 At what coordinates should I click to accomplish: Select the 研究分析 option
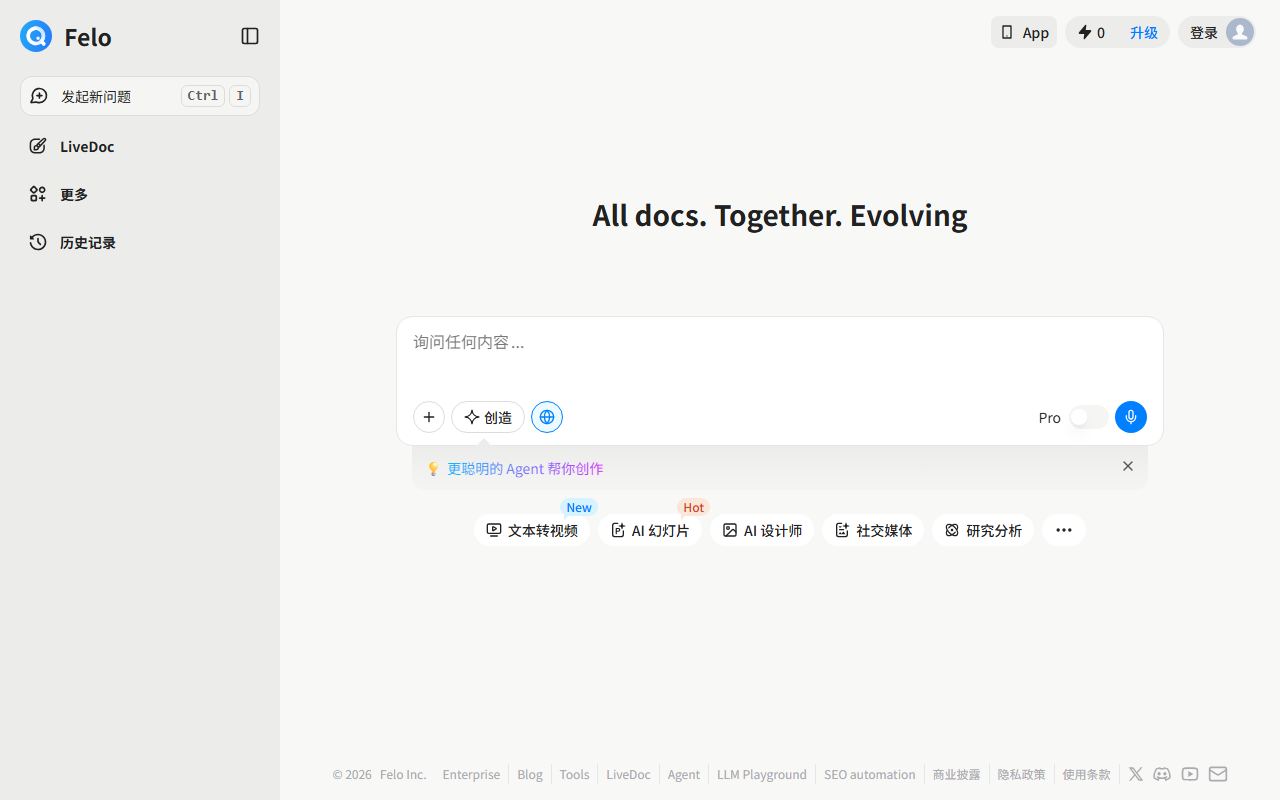click(x=983, y=530)
